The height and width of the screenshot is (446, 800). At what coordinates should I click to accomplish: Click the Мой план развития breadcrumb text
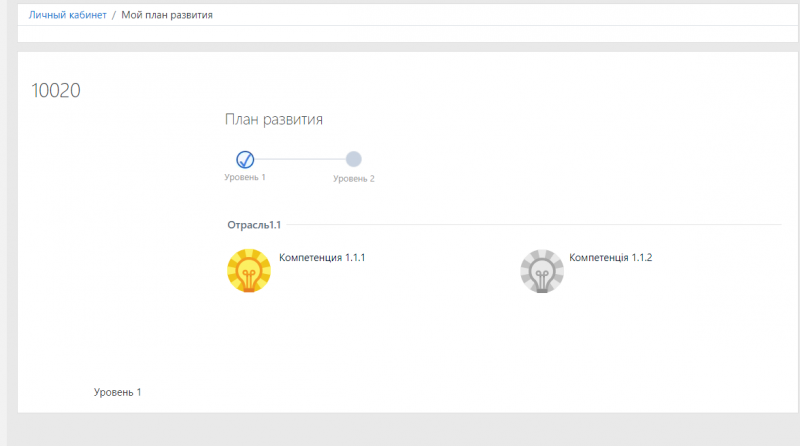[x=167, y=15]
